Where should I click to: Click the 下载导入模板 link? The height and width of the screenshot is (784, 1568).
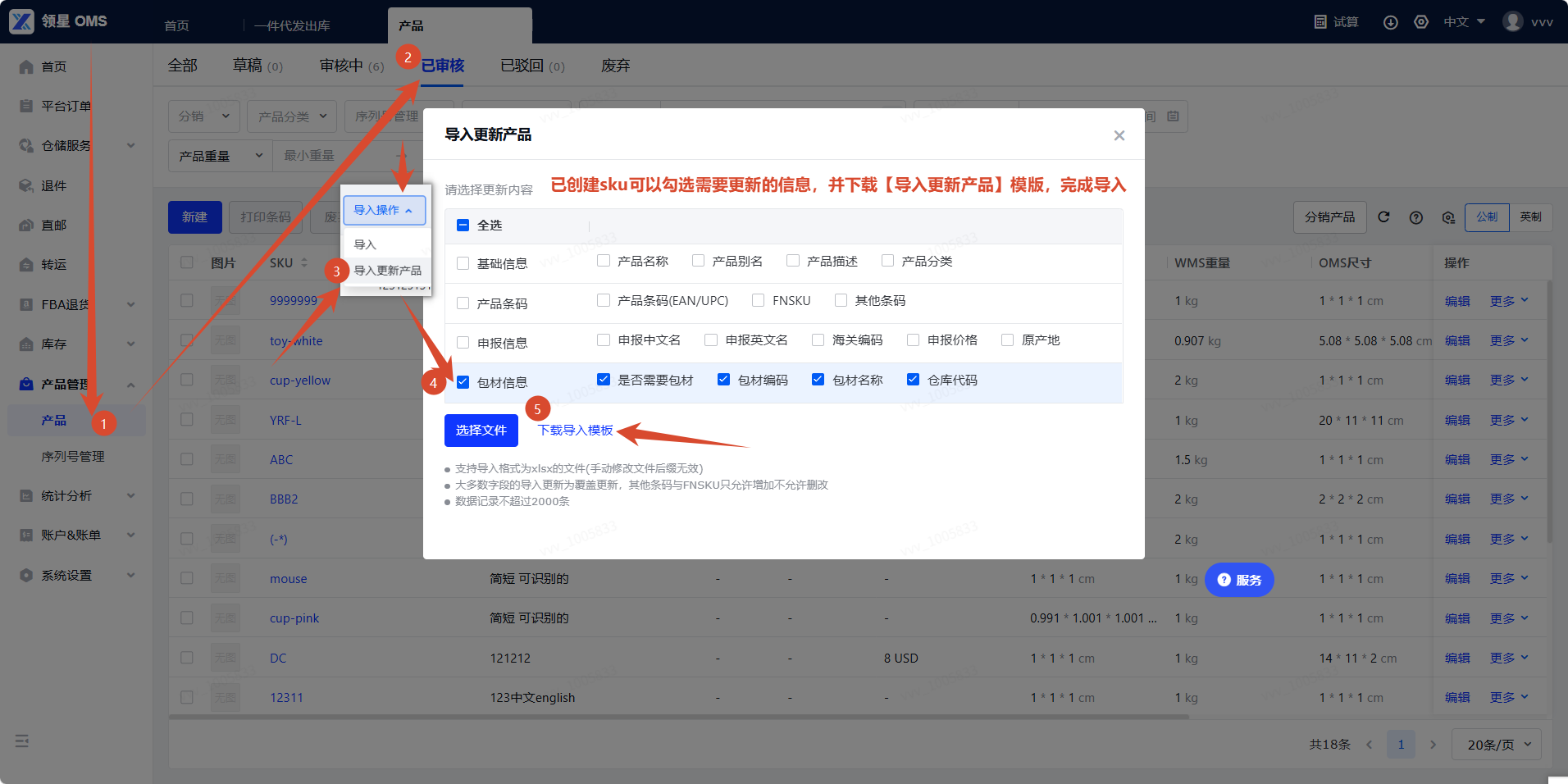pyautogui.click(x=576, y=431)
